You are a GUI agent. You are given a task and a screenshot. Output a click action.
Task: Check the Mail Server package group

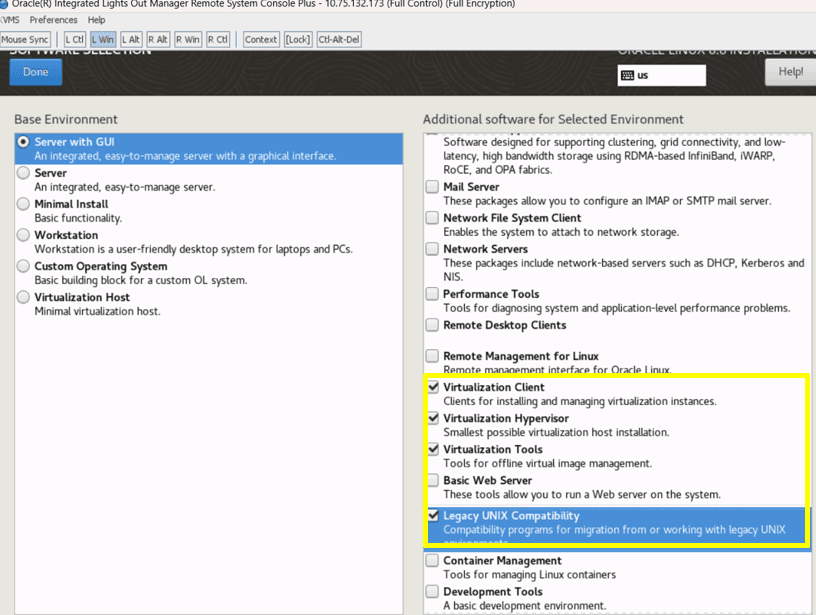[433, 187]
